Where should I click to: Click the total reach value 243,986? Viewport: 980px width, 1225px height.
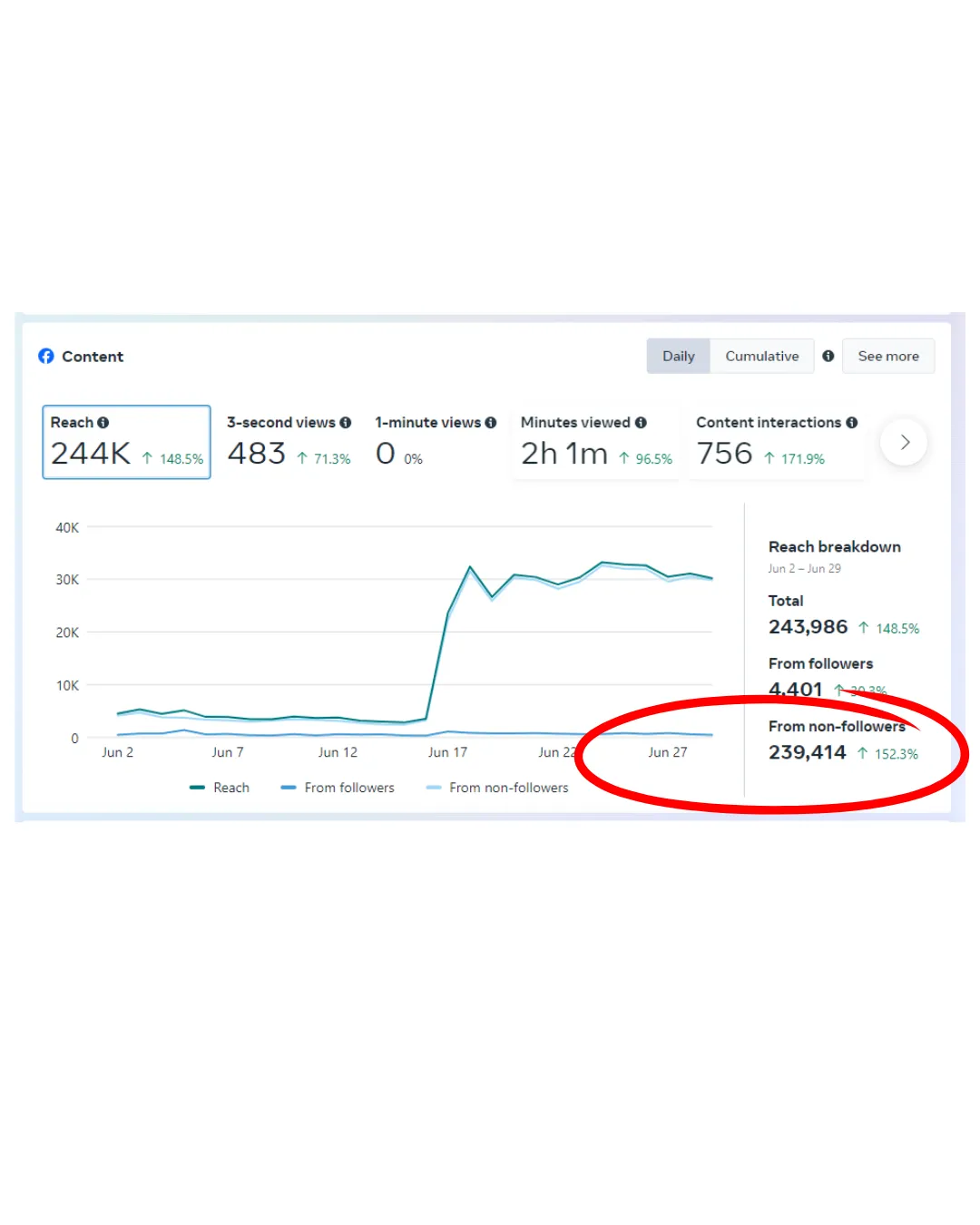pyautogui.click(x=808, y=627)
